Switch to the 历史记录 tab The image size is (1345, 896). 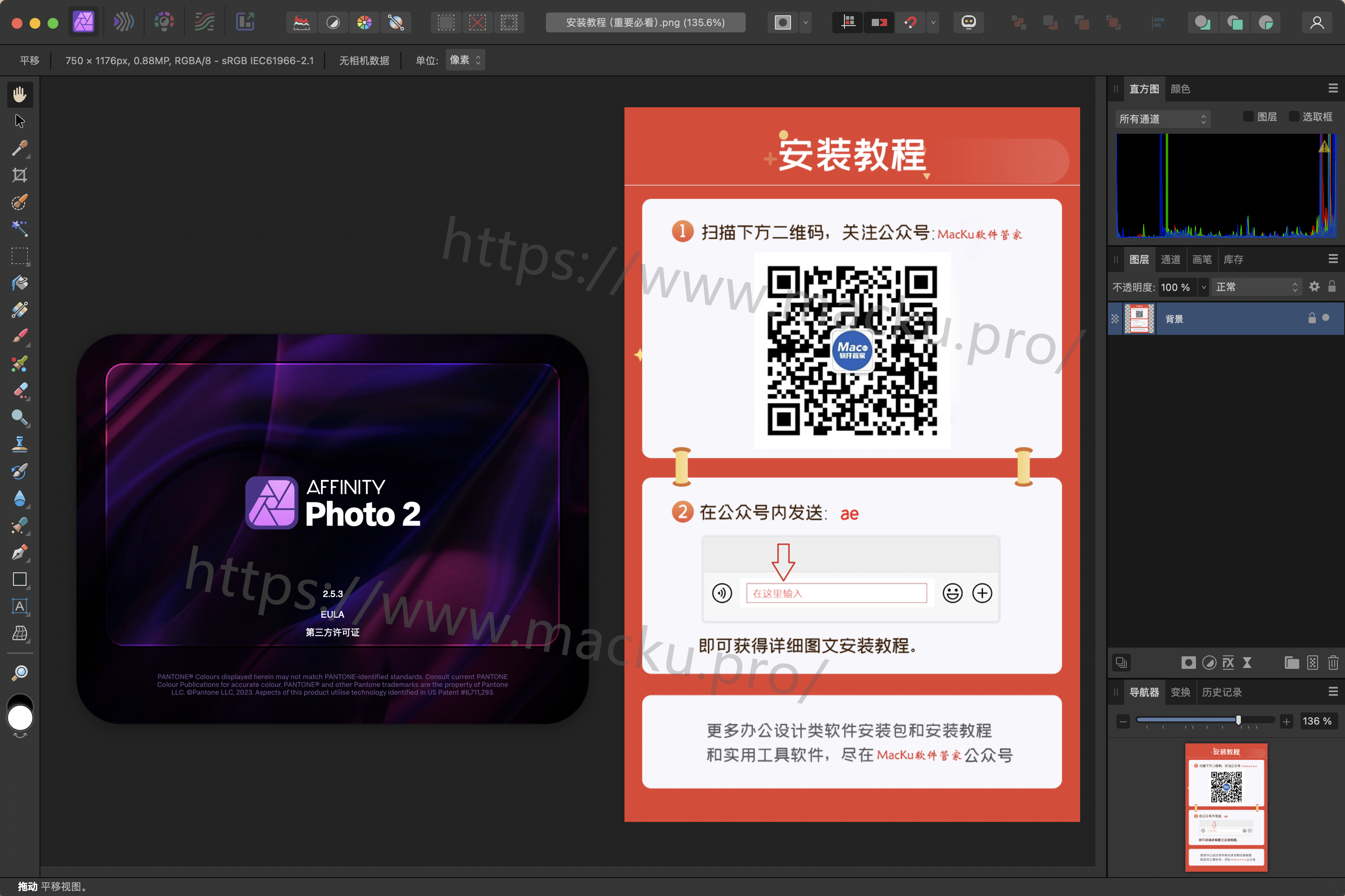pyautogui.click(x=1222, y=692)
